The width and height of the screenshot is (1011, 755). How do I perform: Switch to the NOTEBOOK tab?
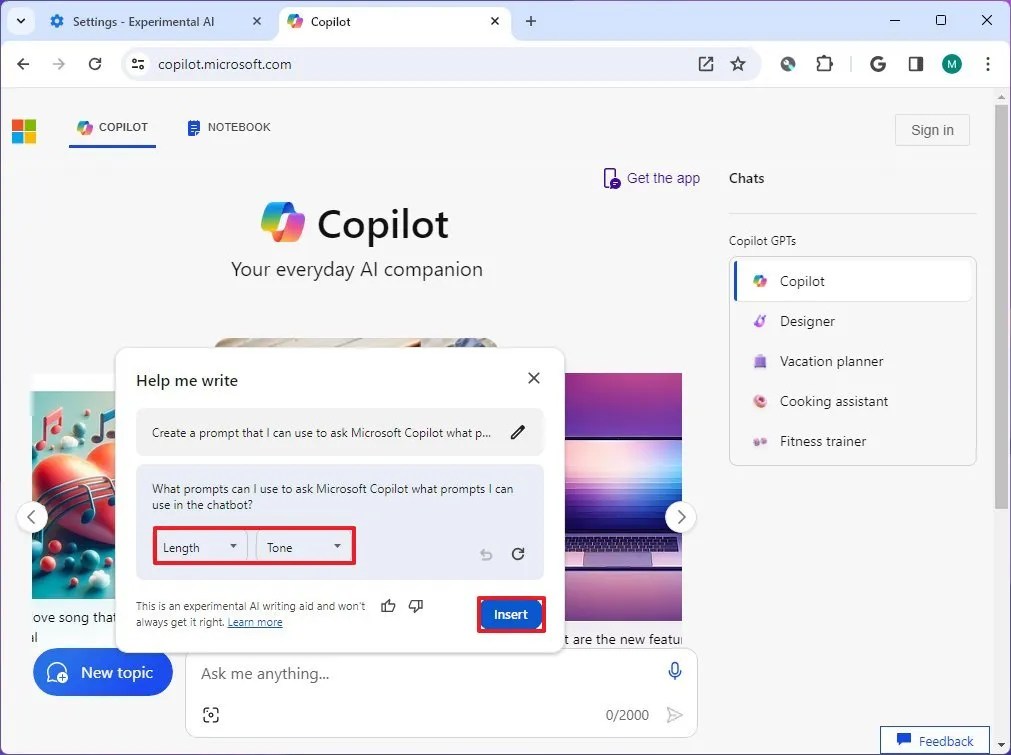(228, 127)
